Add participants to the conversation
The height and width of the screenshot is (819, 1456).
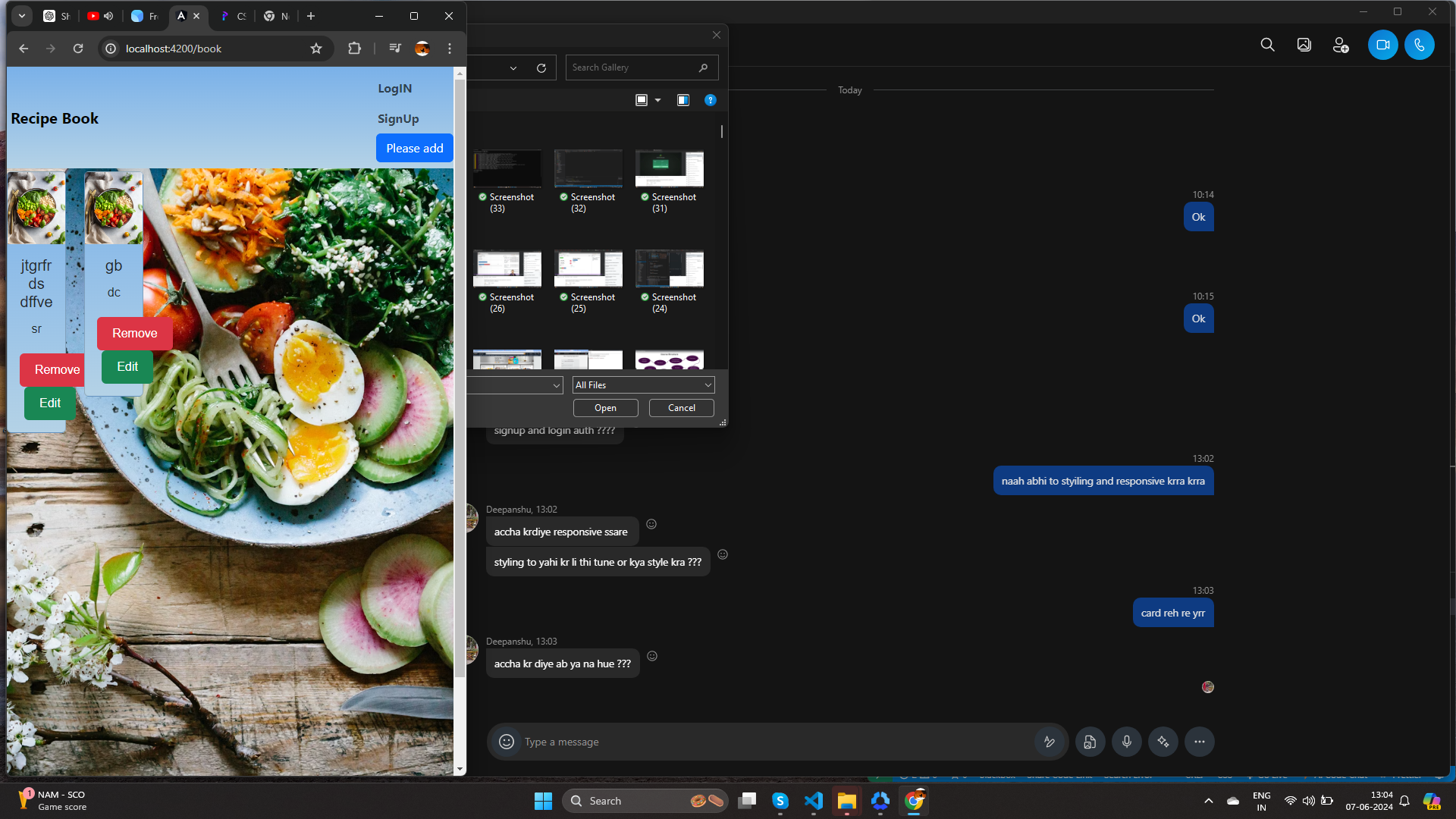click(1340, 45)
